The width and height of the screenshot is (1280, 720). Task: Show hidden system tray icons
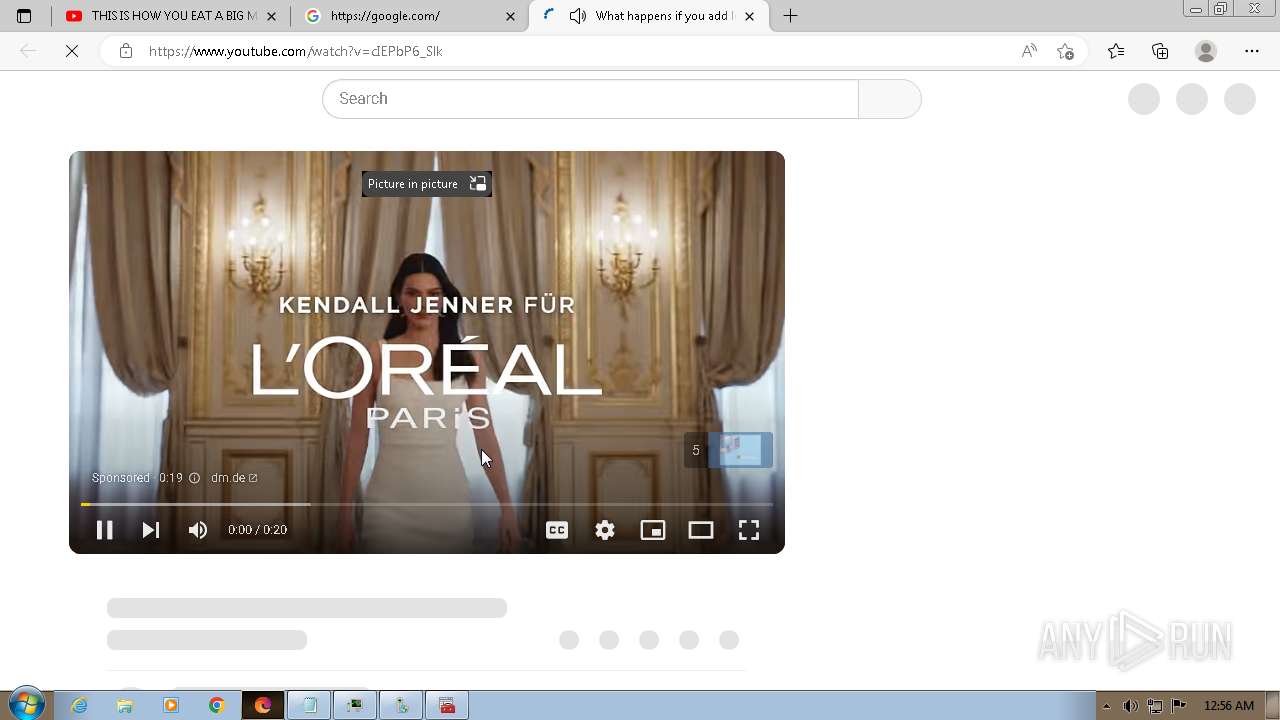coord(1107,706)
